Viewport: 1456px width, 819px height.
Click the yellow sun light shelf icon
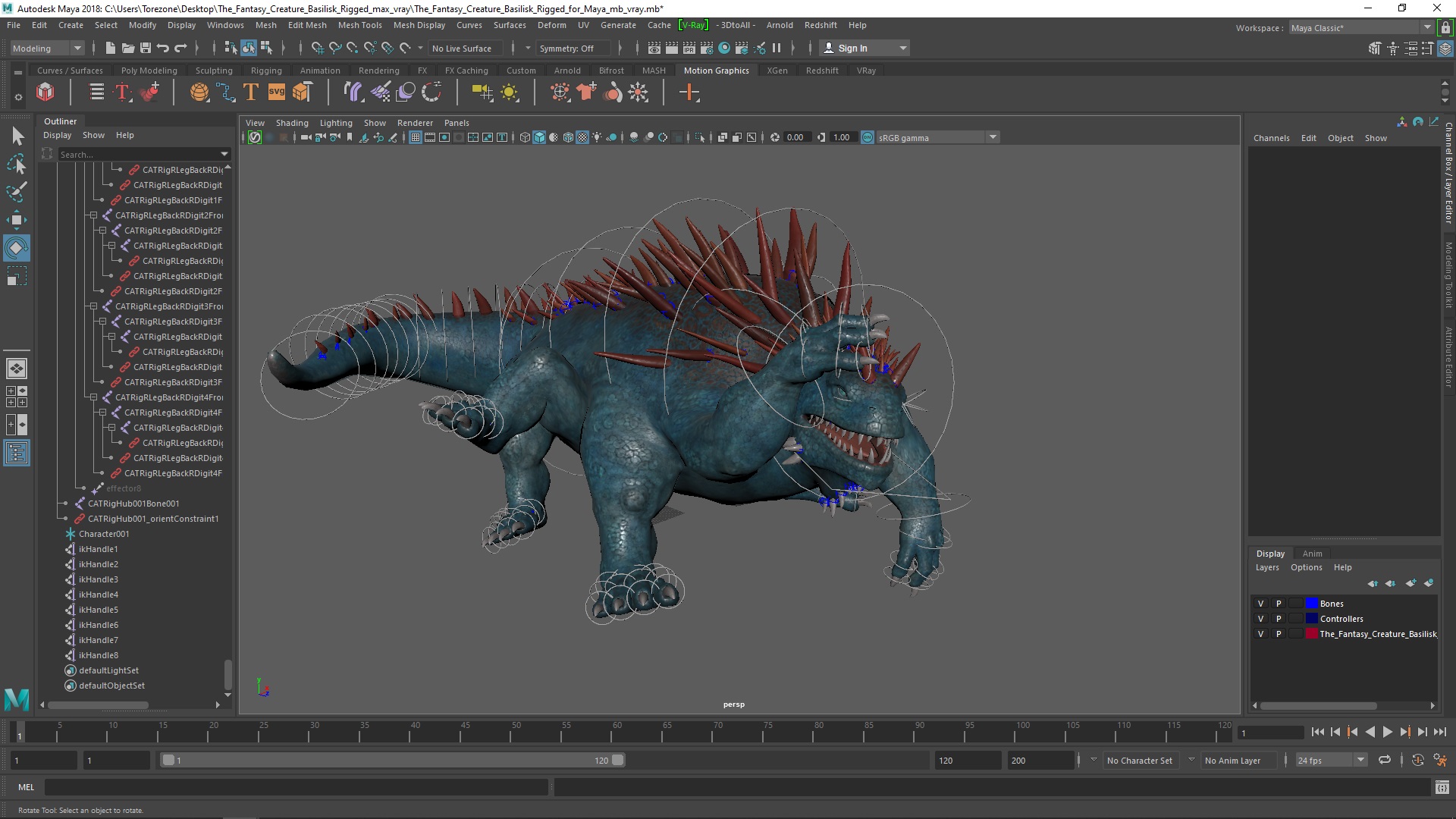click(x=510, y=93)
